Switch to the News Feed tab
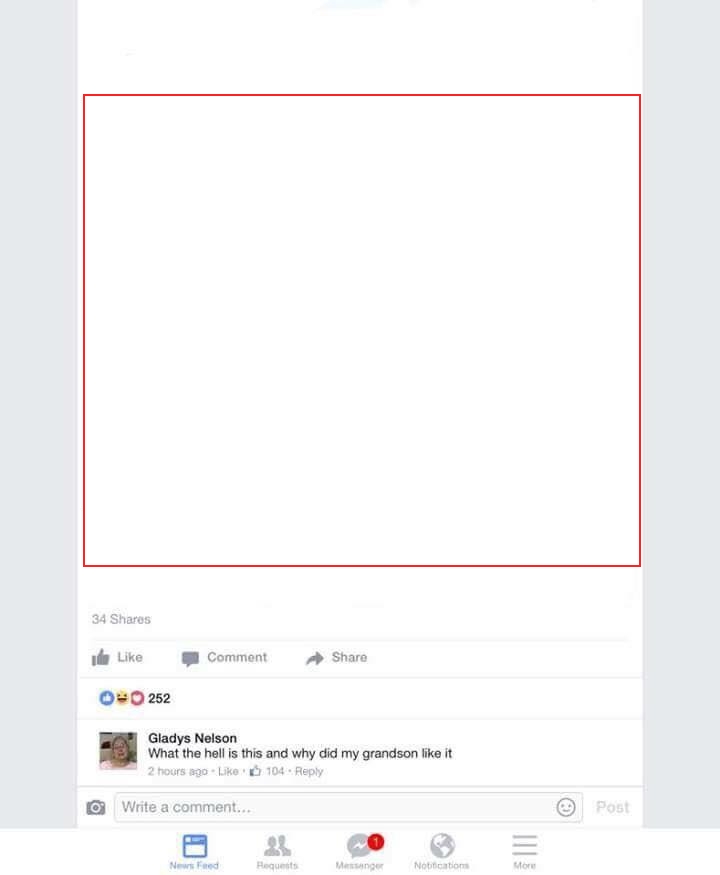Screen dimensions: 720x875 pyautogui.click(x=194, y=852)
